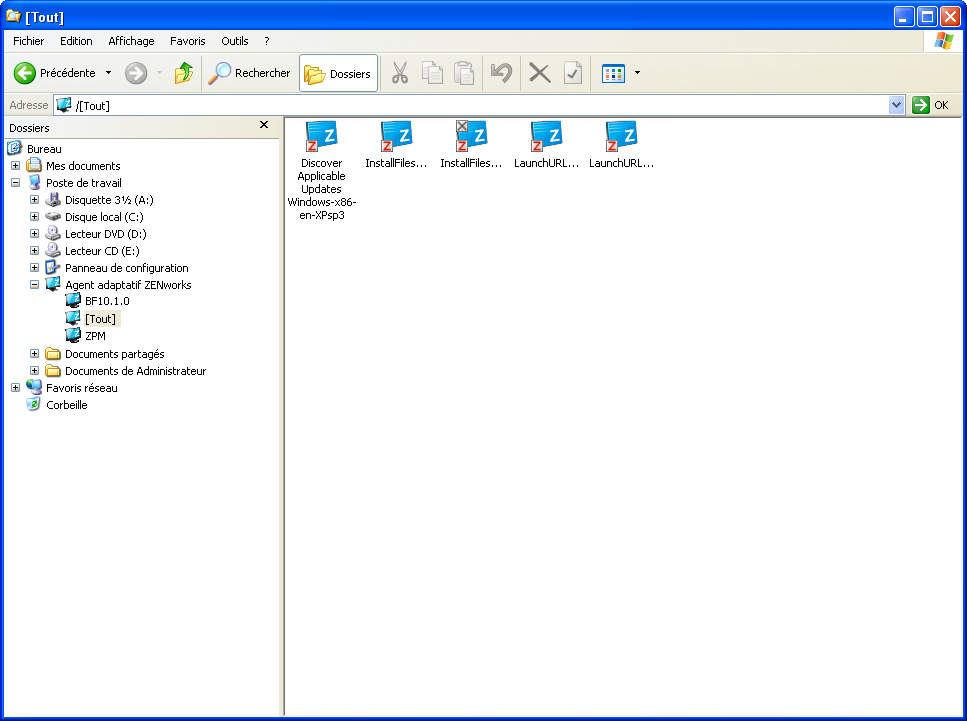Open the first LaunchURL bundle icon
This screenshot has height=721, width=967.
(x=546, y=136)
